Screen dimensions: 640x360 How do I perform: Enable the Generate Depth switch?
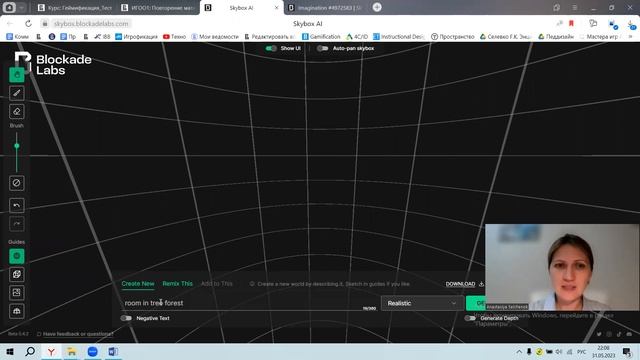tap(470, 318)
